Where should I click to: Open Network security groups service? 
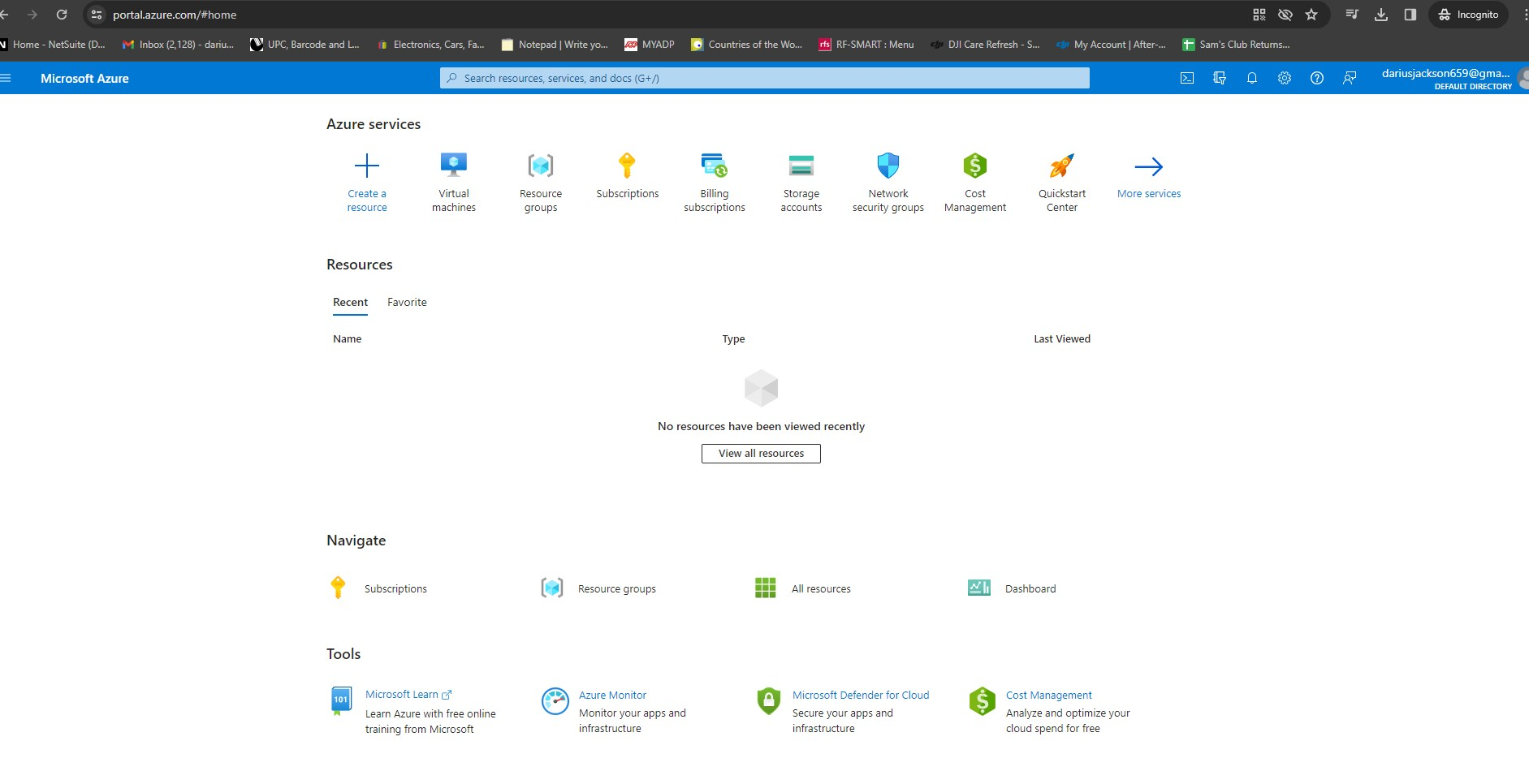coord(888,165)
